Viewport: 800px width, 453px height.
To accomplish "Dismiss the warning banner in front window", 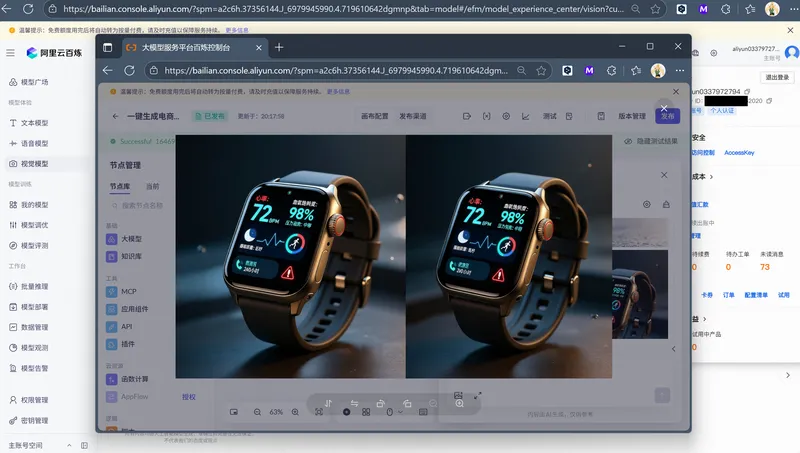I will pyautogui.click(x=676, y=92).
